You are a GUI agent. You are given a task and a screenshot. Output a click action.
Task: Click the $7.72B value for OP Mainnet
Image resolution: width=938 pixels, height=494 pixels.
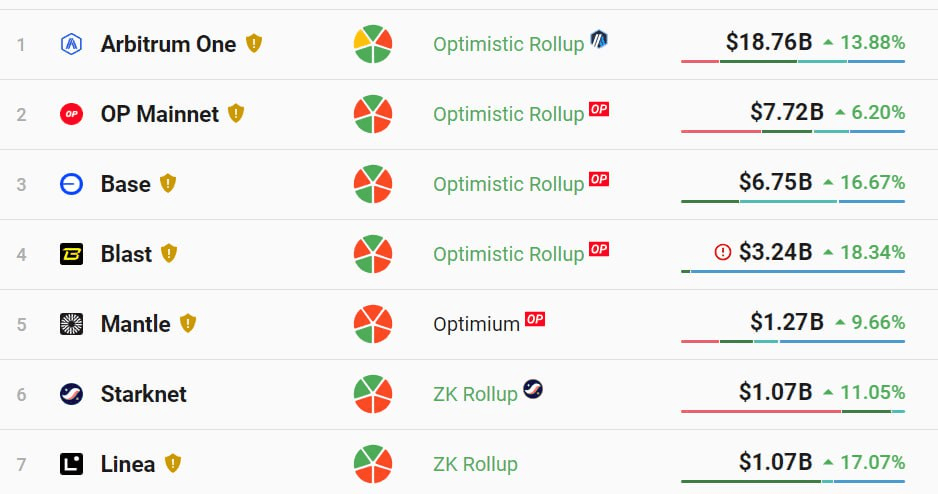(x=786, y=112)
